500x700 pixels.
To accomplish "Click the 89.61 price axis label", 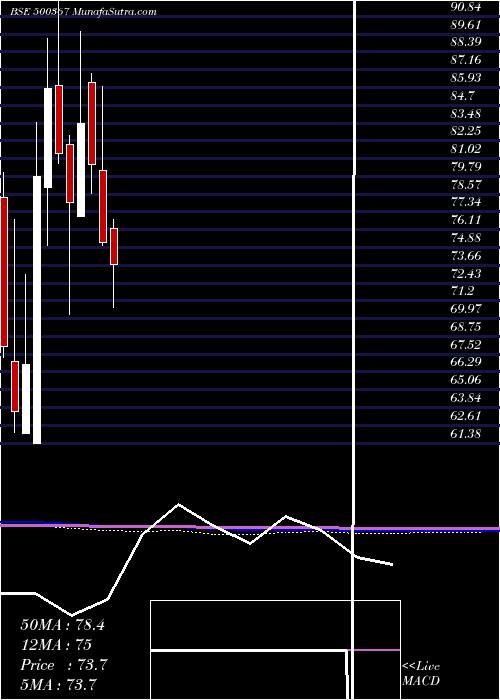I will coord(466,25).
